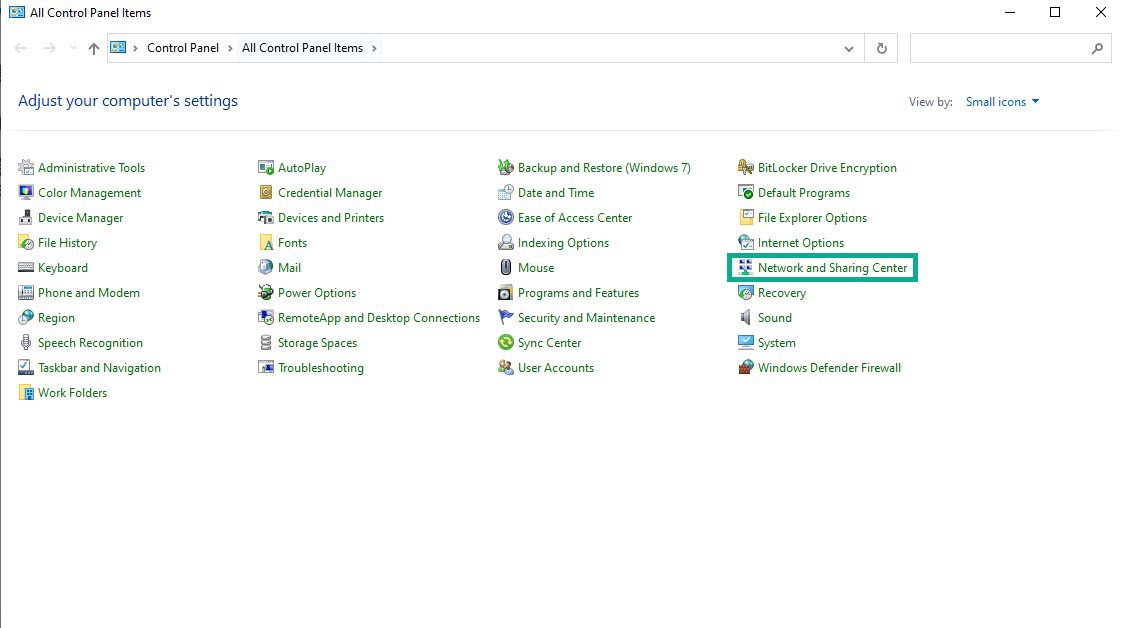Open the Ease of Access Center icon
1121x628 pixels.
505,217
